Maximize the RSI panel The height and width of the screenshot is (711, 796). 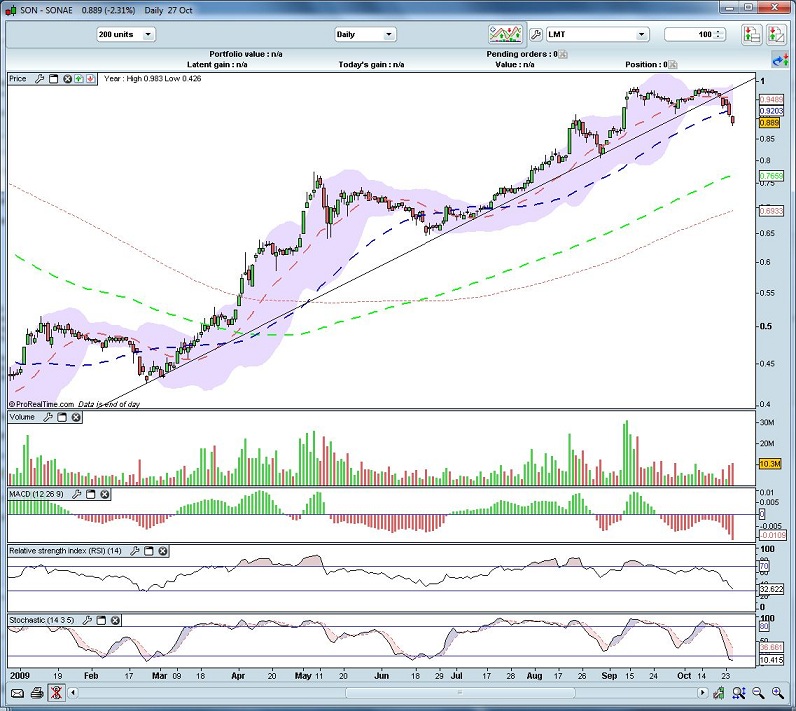(x=149, y=551)
